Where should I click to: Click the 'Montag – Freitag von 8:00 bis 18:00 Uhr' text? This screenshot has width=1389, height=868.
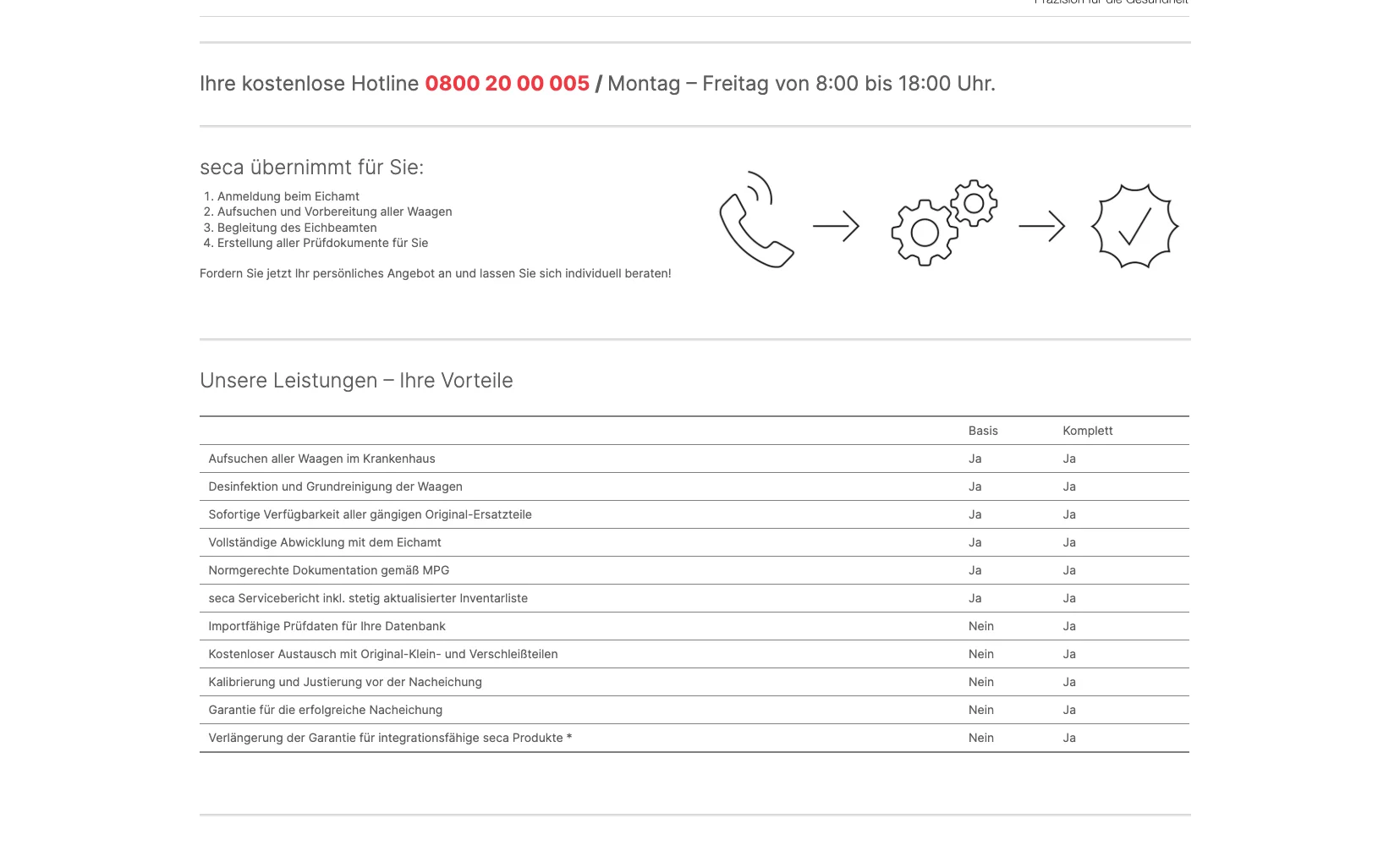click(801, 84)
